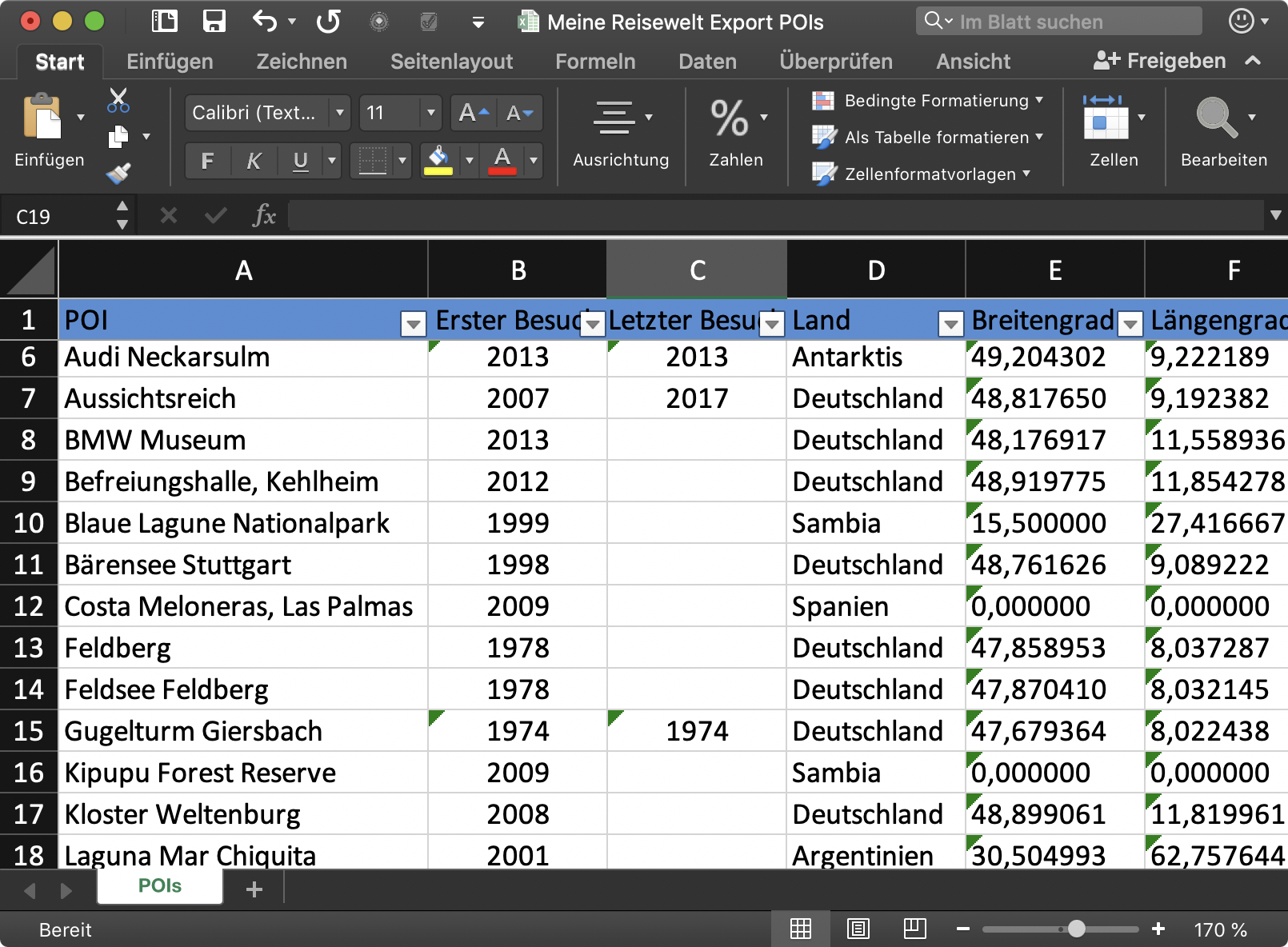1288x947 pixels.
Task: Click the Cut scissors icon
Action: 118,100
